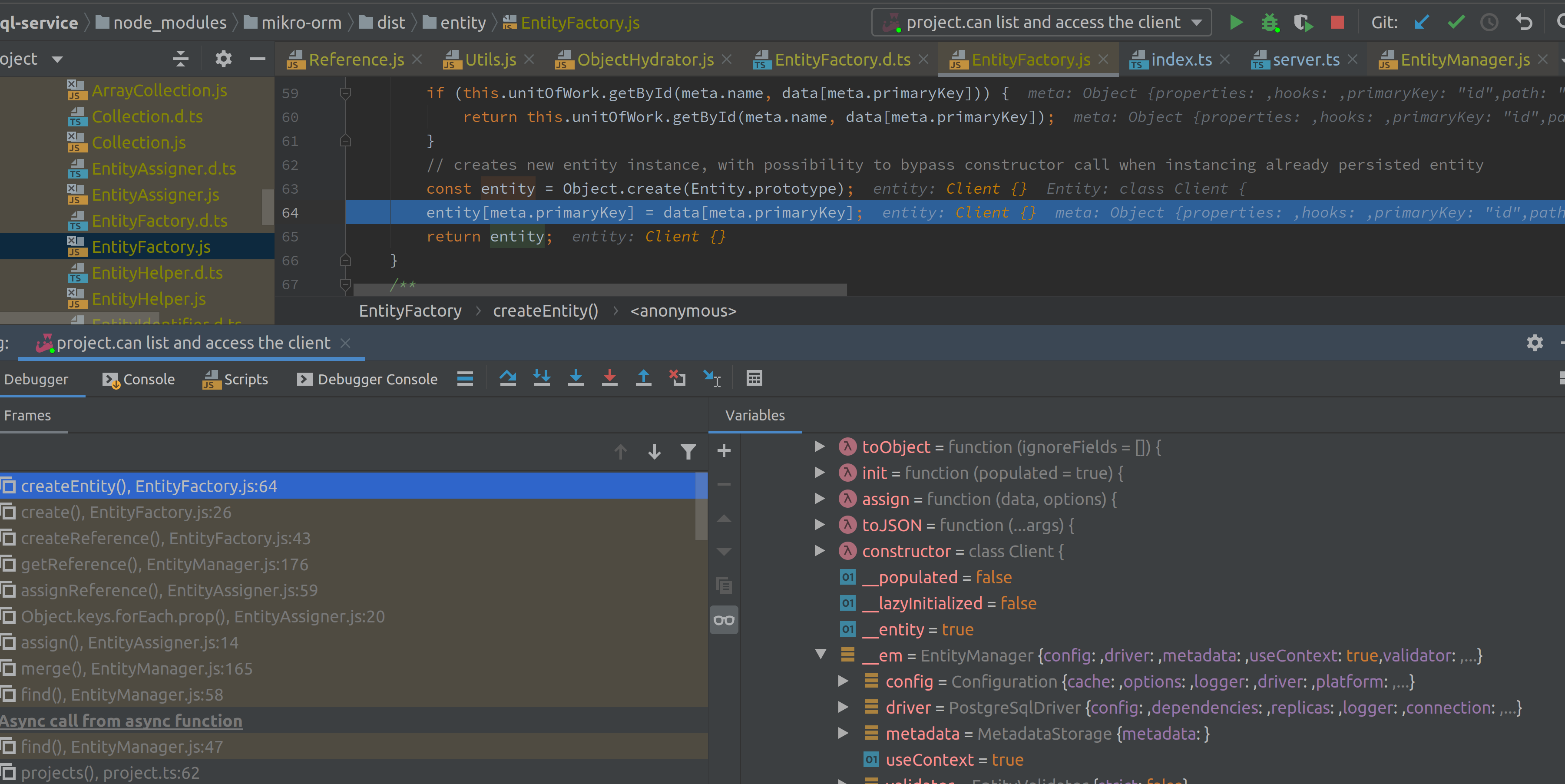The image size is (1565, 784).
Task: Open the Evaluate Expression calculator icon
Action: tap(754, 378)
